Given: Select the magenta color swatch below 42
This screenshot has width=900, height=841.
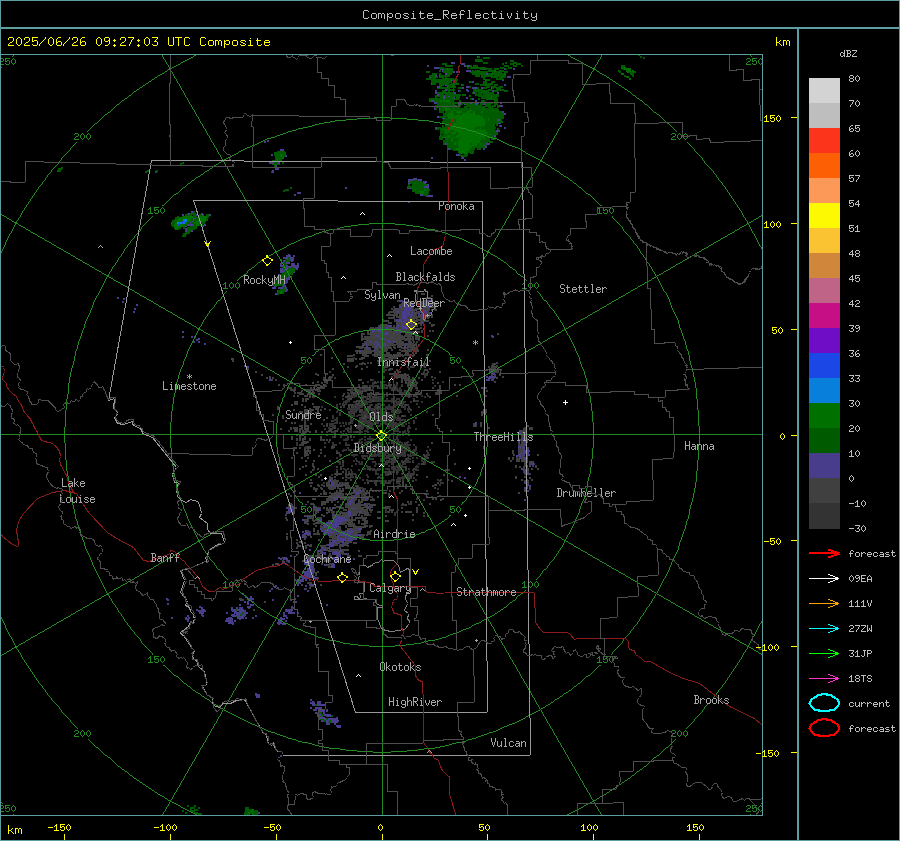Looking at the screenshot, I should tap(824, 315).
